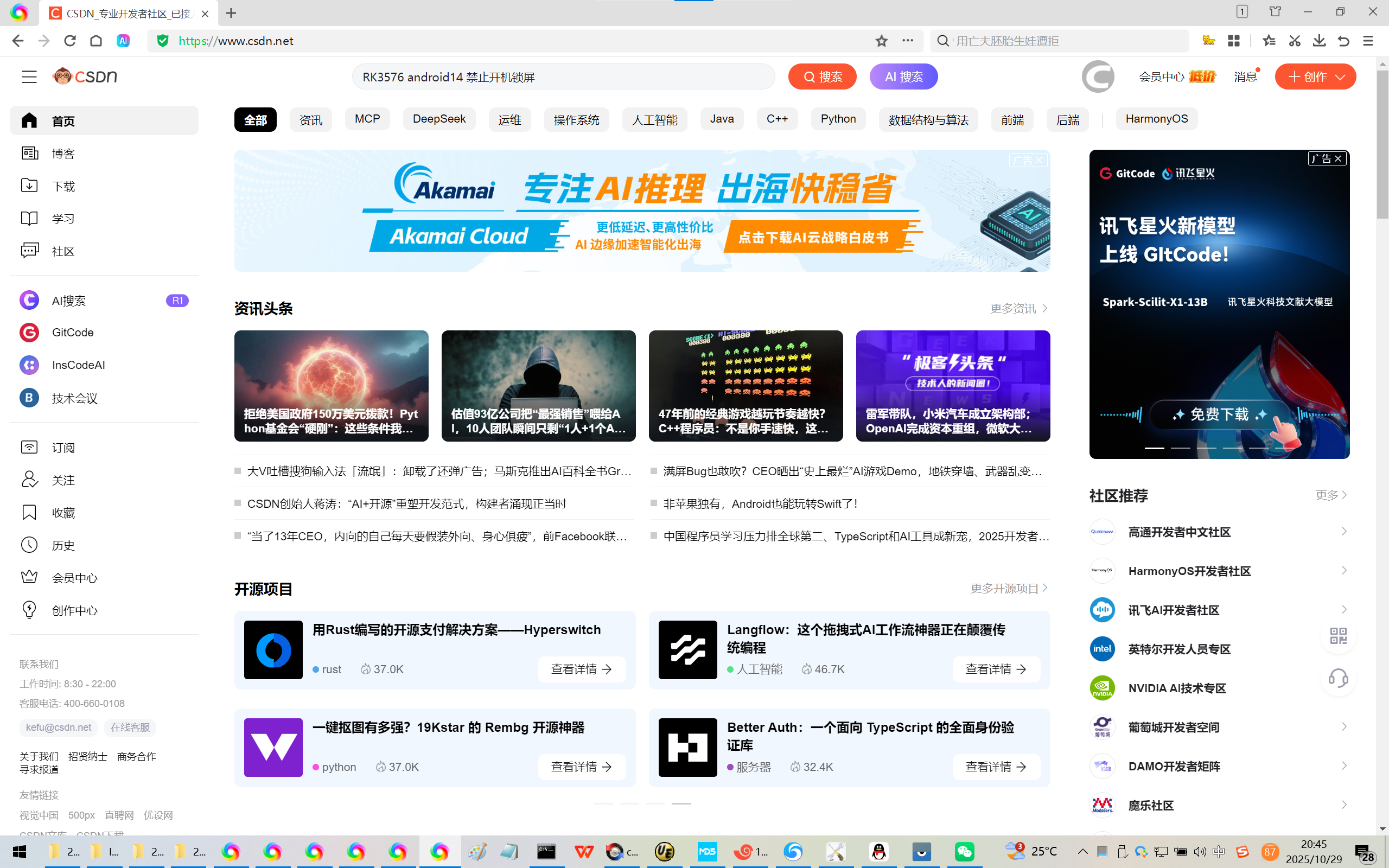Screen dimensions: 1389x868
Task: Close the GitCode sidebar advertisement
Action: click(x=1338, y=159)
